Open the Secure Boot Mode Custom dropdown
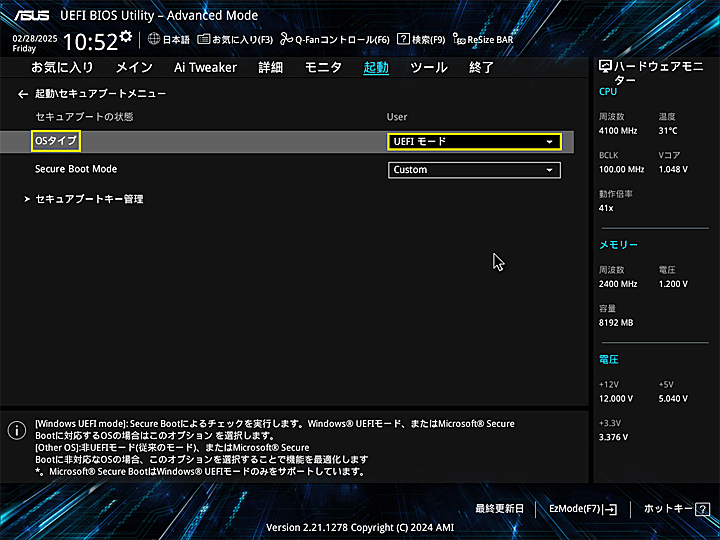The image size is (720, 540). [x=474, y=170]
